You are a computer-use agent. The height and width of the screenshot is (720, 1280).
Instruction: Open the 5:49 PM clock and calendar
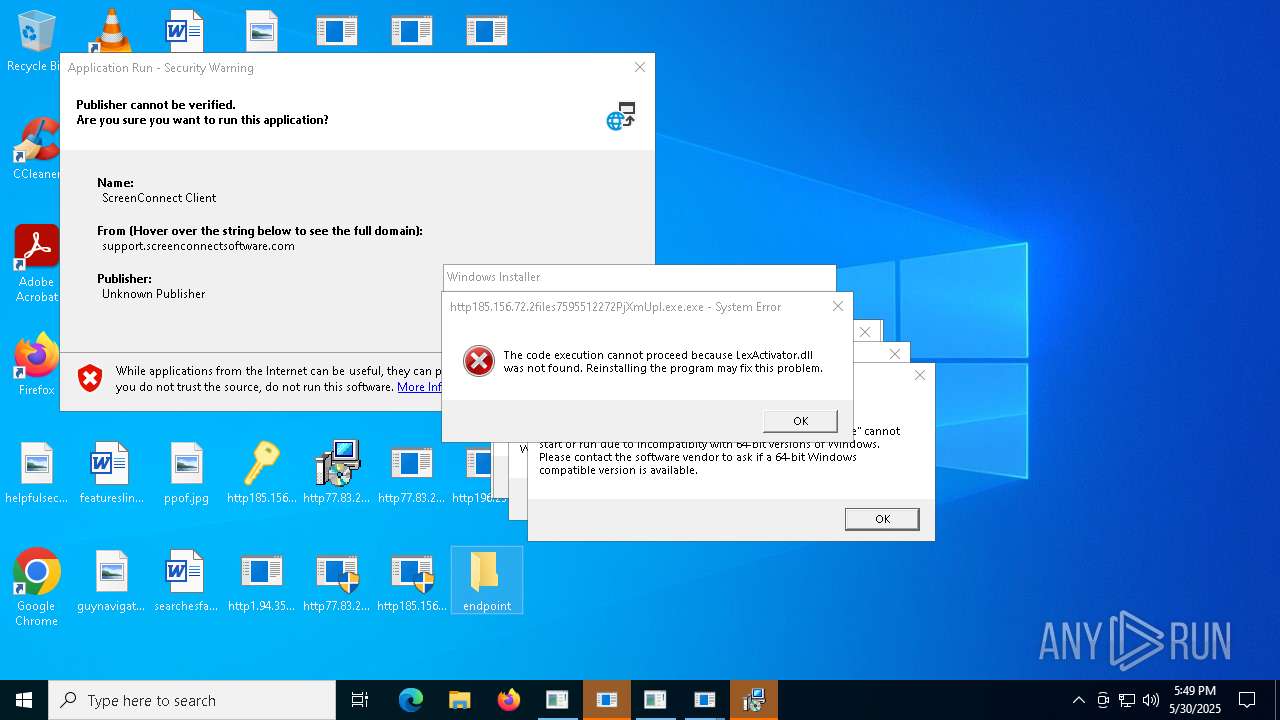click(x=1196, y=700)
